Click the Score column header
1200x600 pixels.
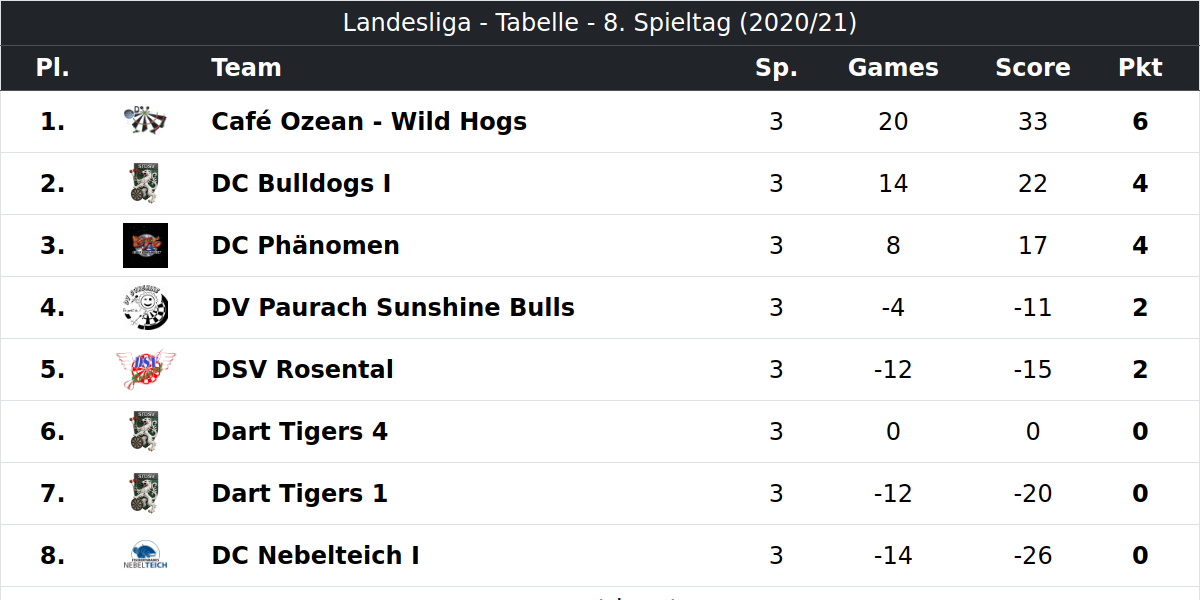tap(1033, 68)
